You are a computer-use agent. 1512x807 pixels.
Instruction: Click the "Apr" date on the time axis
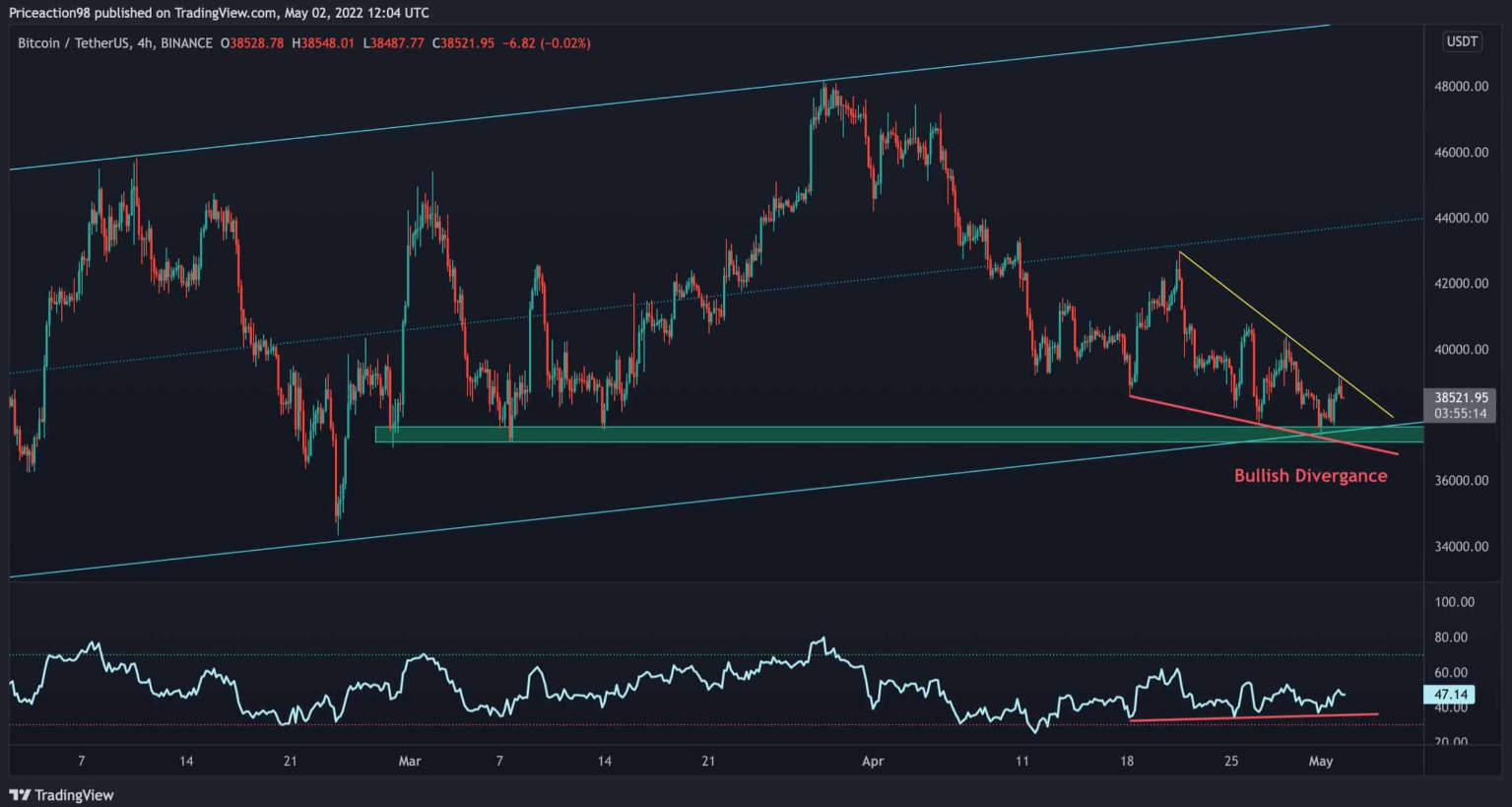point(873,761)
